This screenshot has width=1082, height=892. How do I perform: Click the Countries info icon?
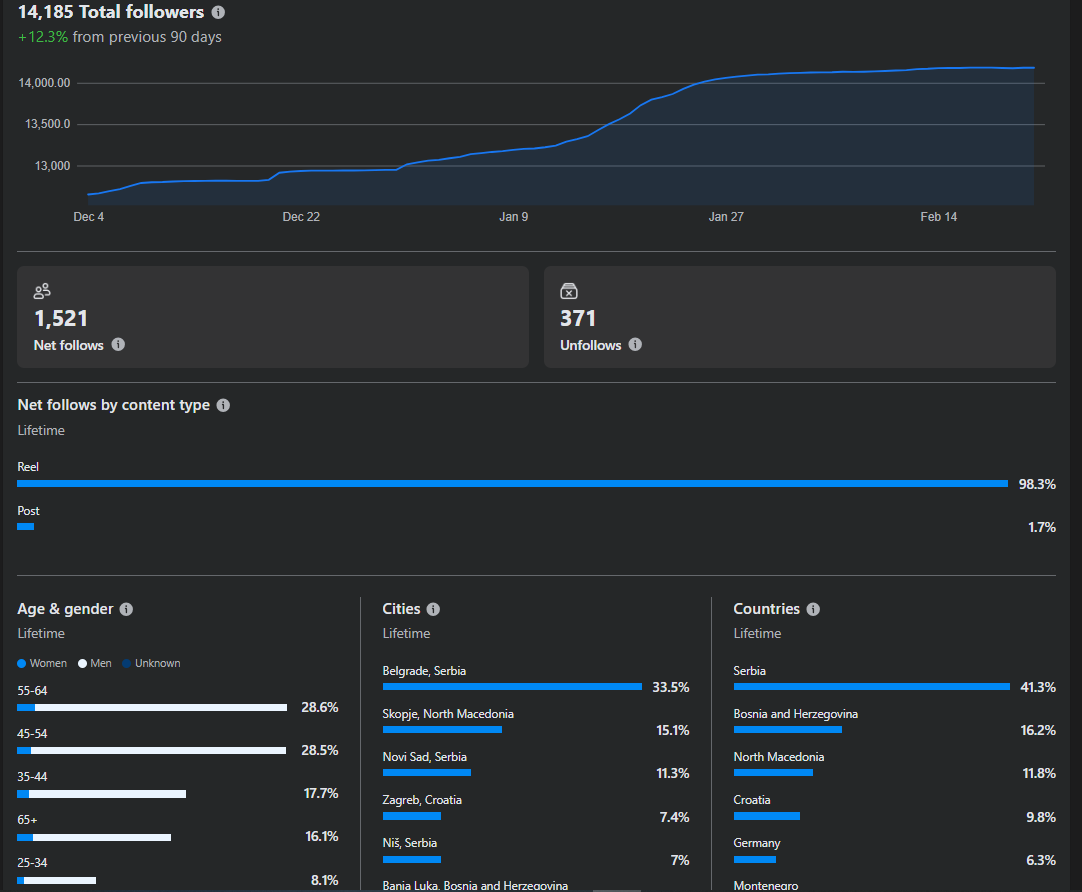pos(813,609)
